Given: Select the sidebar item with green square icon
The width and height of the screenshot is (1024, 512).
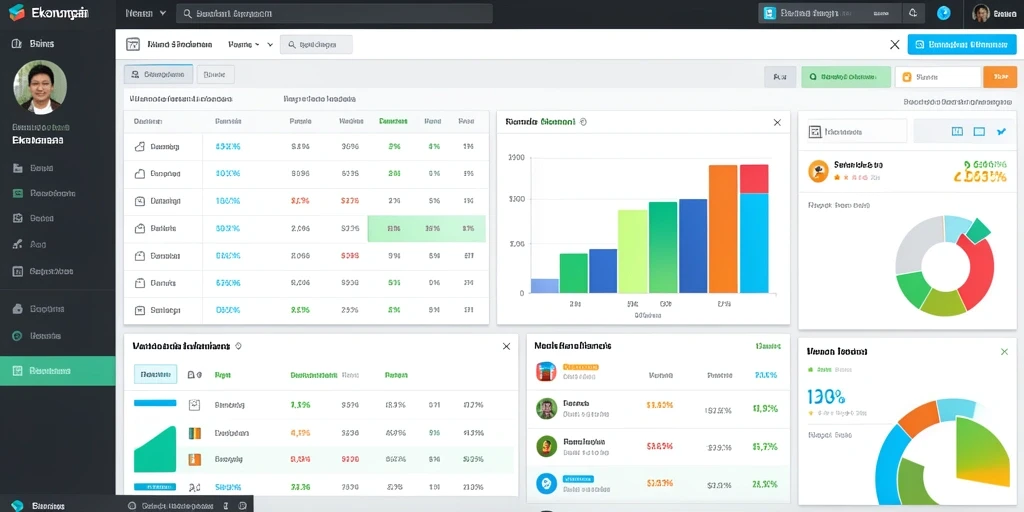Looking at the screenshot, I should coord(43,193).
